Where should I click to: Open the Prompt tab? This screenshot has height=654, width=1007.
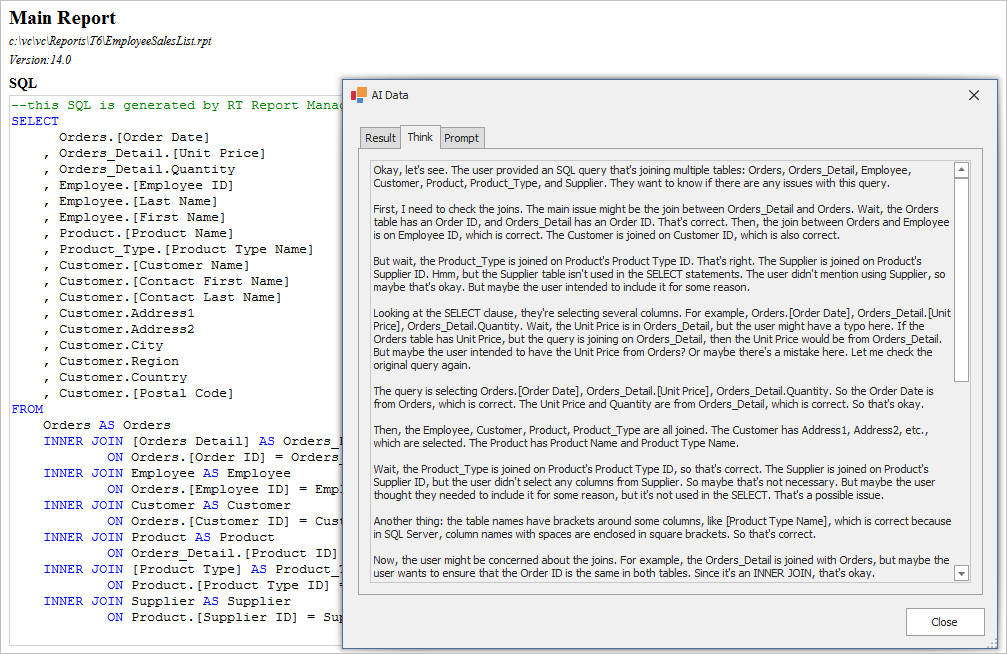coord(461,138)
